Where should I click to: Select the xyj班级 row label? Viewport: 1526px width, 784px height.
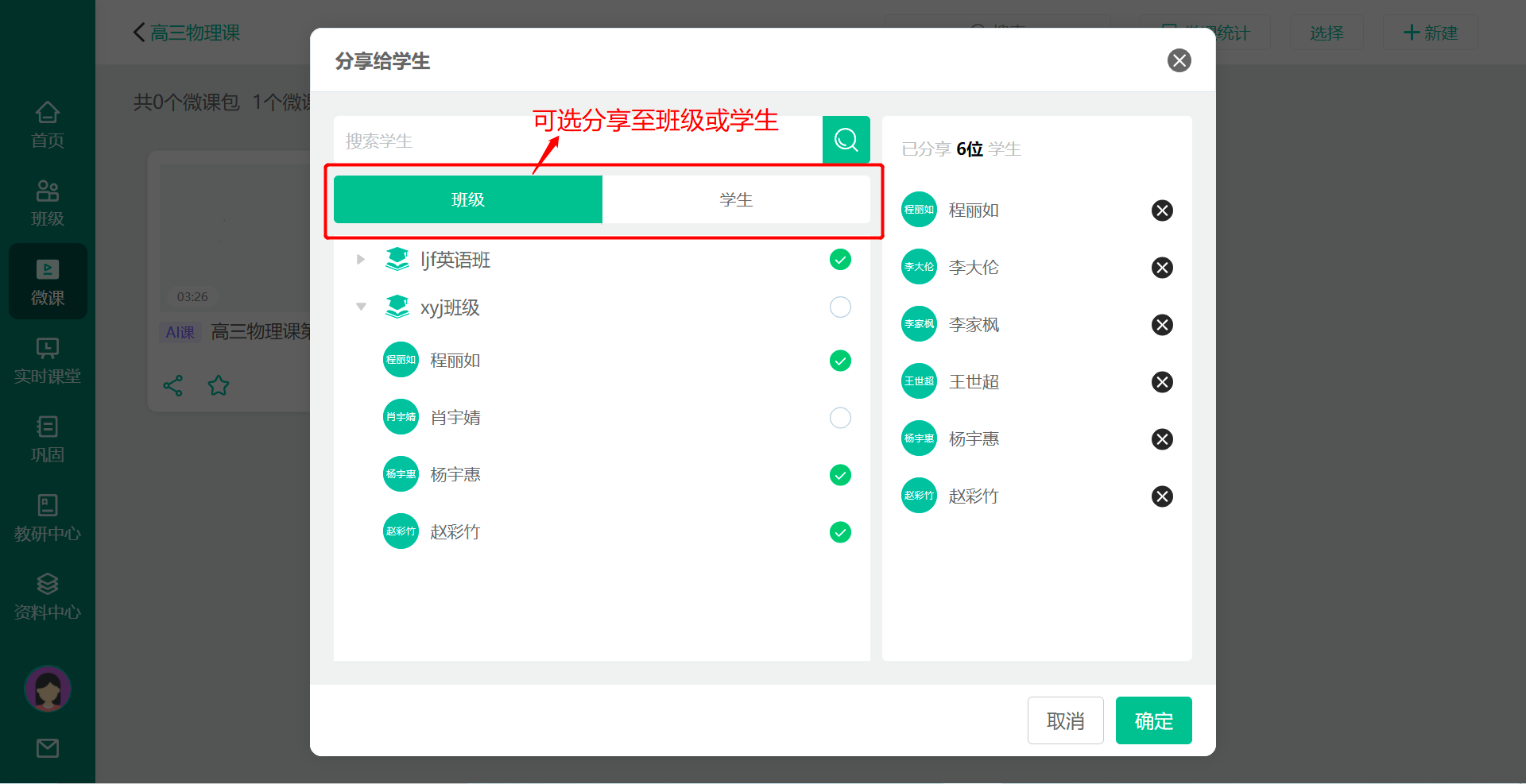[450, 307]
